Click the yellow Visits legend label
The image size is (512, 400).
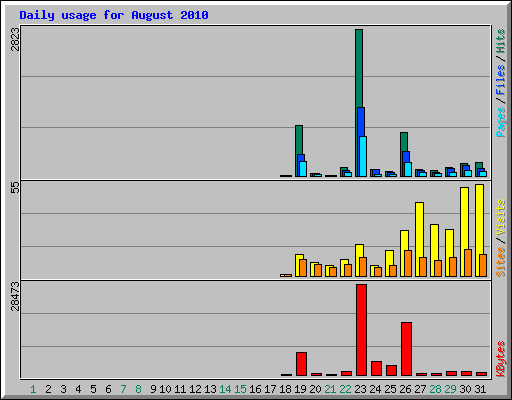click(x=501, y=217)
